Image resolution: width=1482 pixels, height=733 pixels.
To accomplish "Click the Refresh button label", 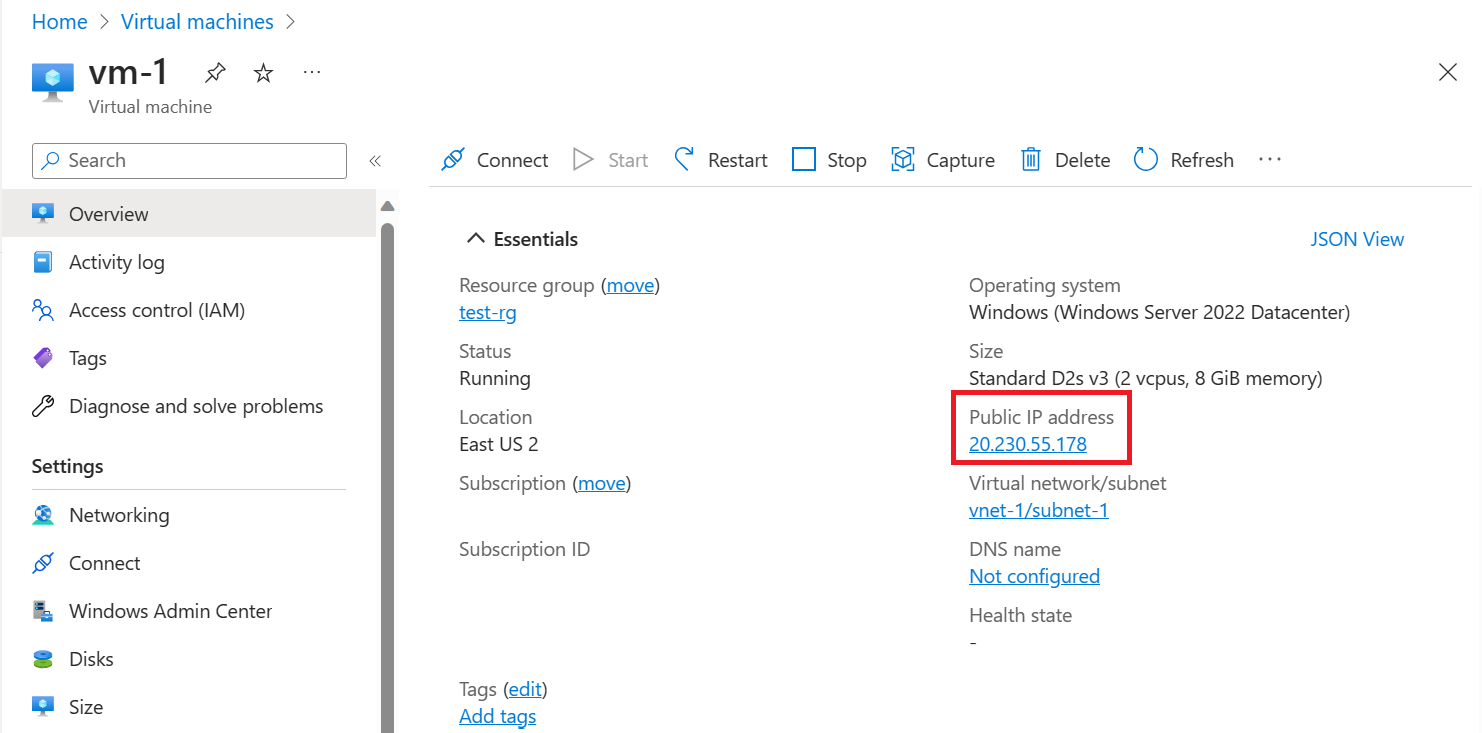I will [1202, 160].
